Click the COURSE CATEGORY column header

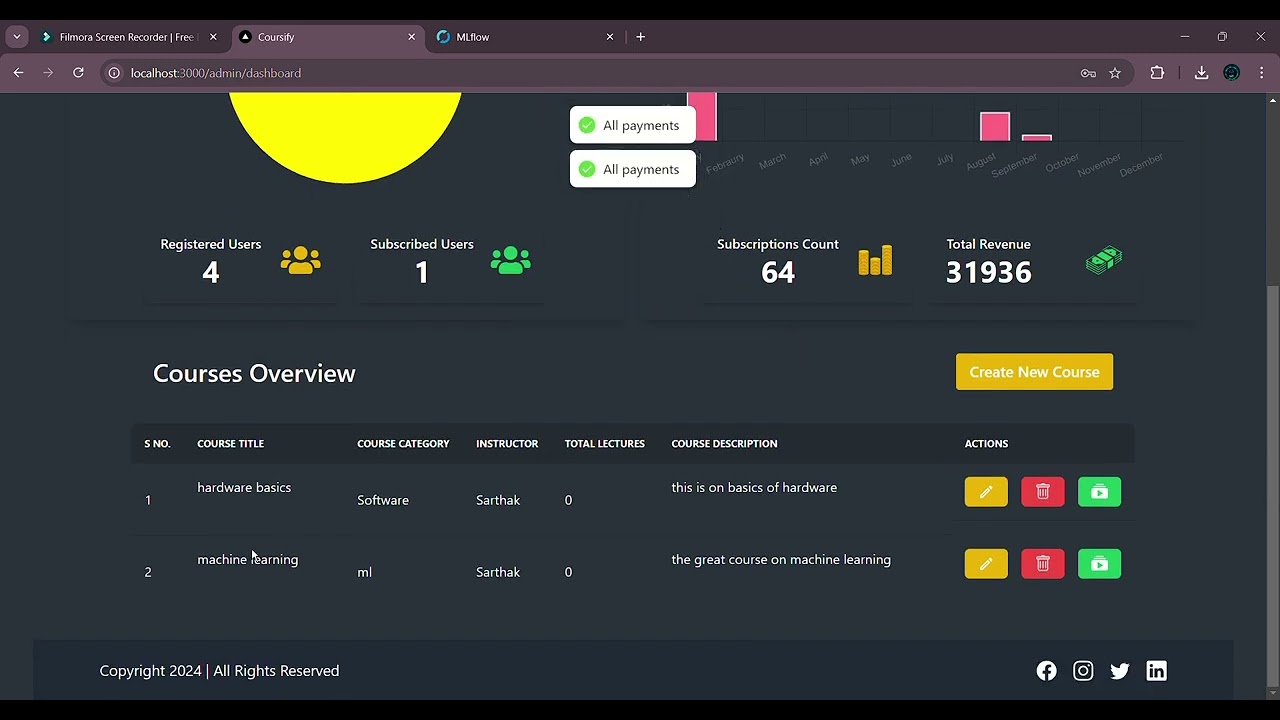(403, 444)
